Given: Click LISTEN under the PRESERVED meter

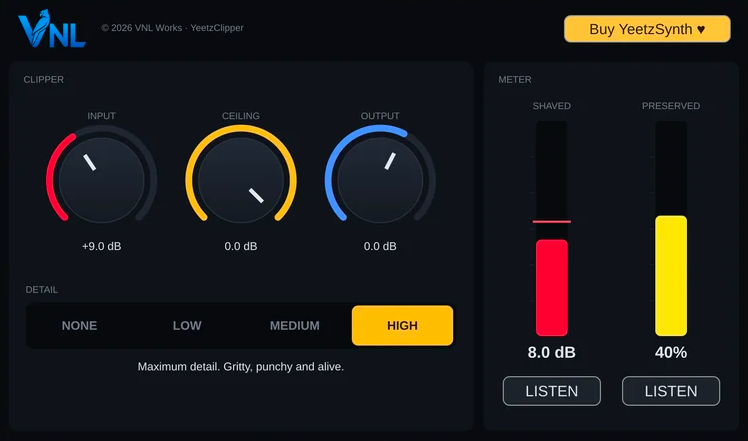Looking at the screenshot, I should coord(671,391).
